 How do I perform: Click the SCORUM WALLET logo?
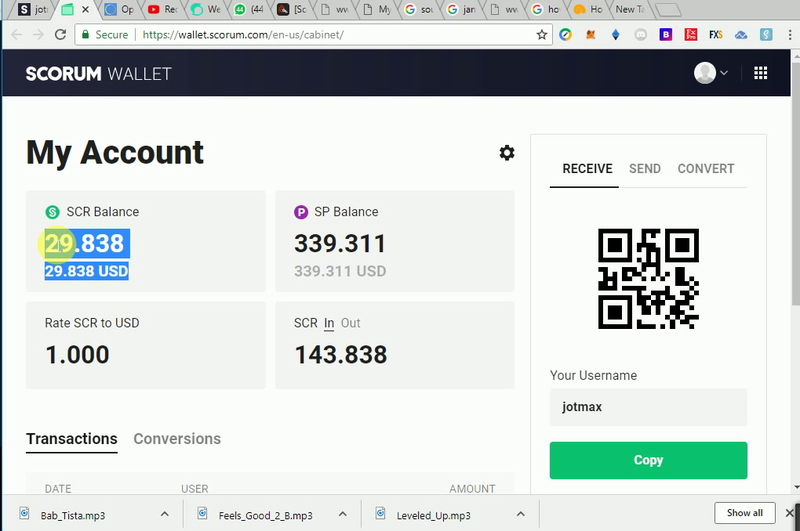click(98, 74)
